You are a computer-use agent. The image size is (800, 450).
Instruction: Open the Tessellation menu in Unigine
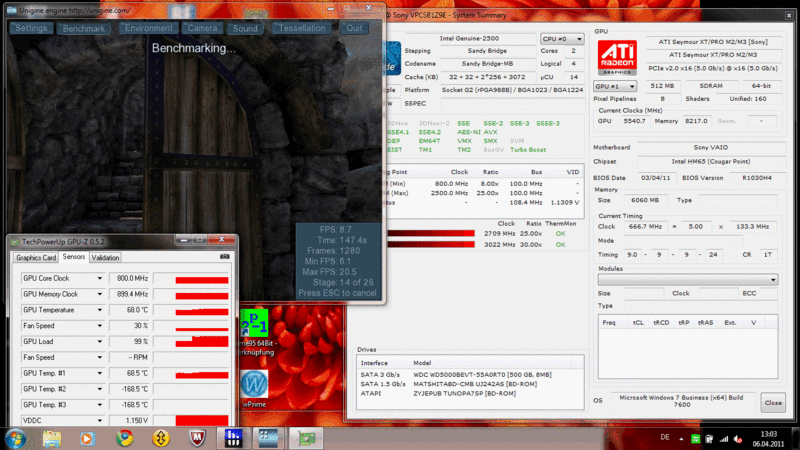point(302,28)
